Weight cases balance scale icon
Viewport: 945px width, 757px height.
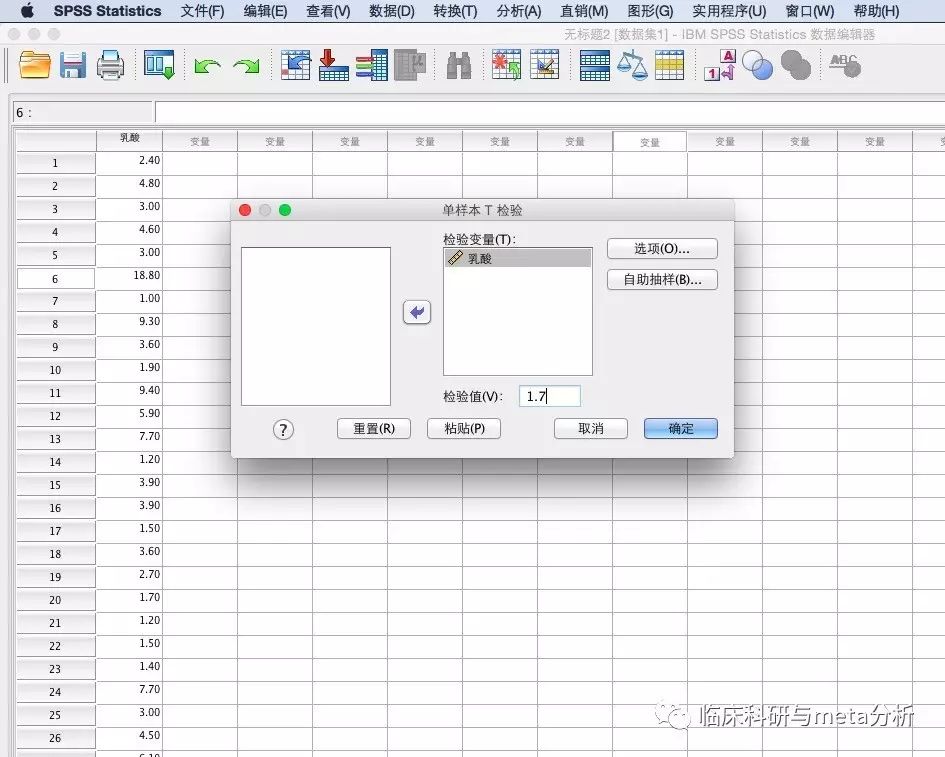[632, 65]
